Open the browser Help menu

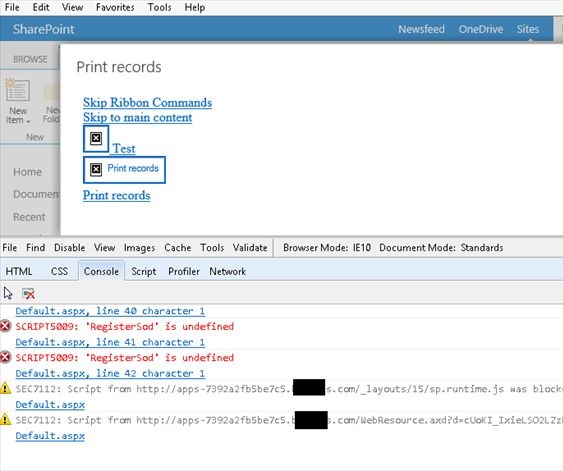[195, 7]
